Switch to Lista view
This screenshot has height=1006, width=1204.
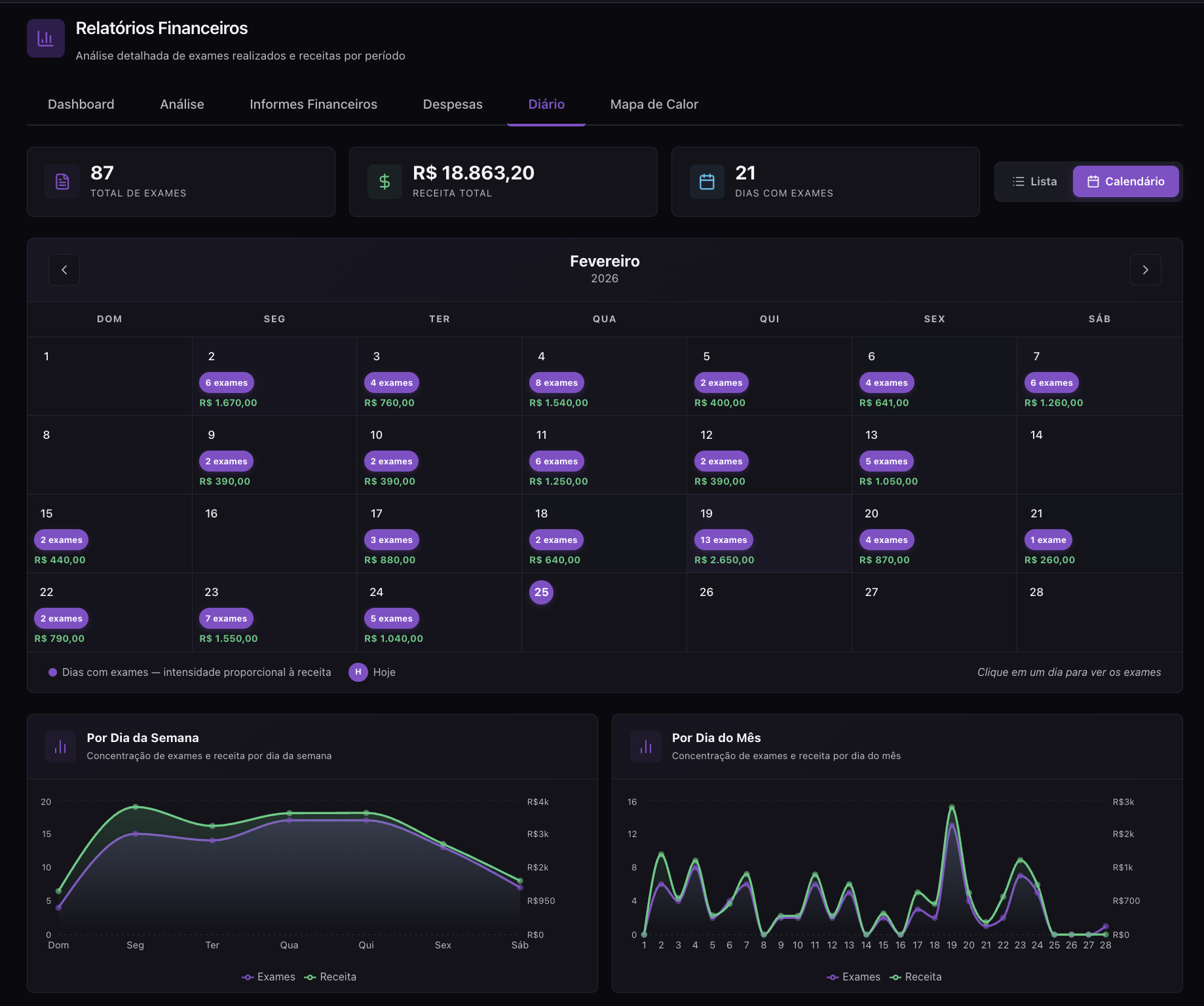point(1034,181)
